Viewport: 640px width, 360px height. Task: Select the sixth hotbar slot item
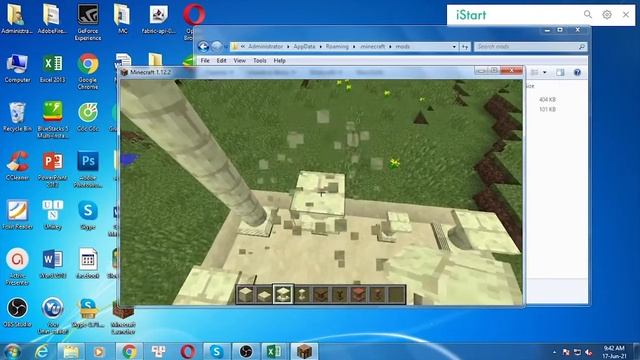click(x=340, y=294)
